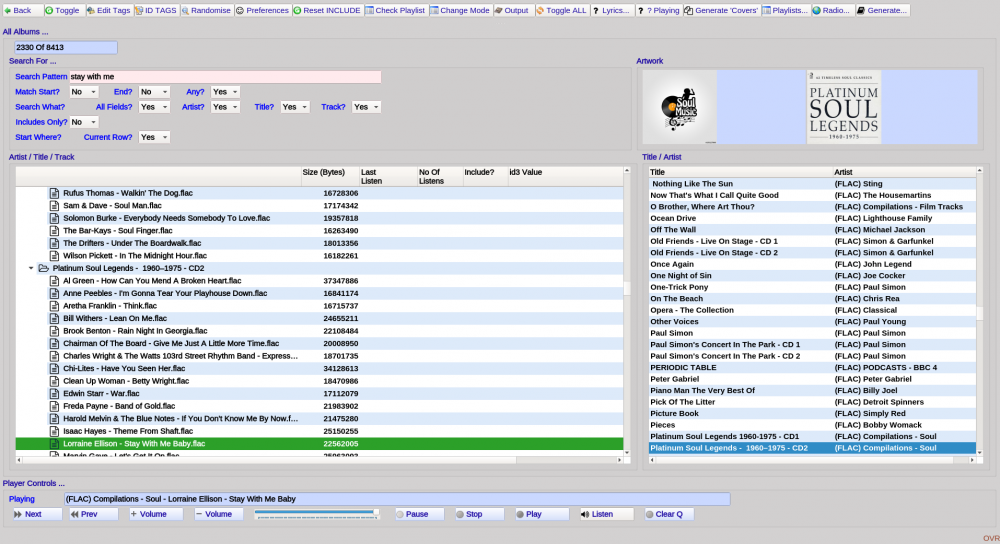Click the Soul Music artwork thumbnail
This screenshot has height=544, width=1000.
(679, 107)
